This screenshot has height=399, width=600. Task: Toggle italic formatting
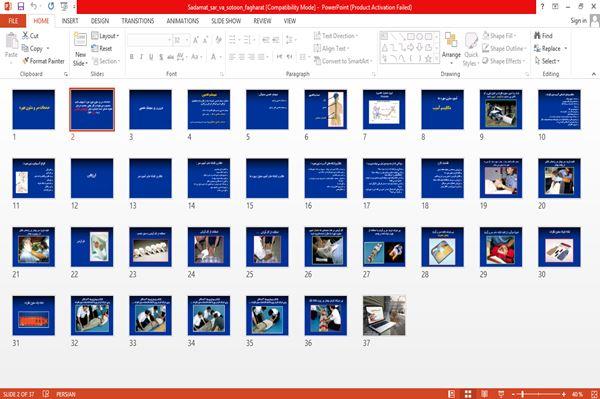[141, 57]
